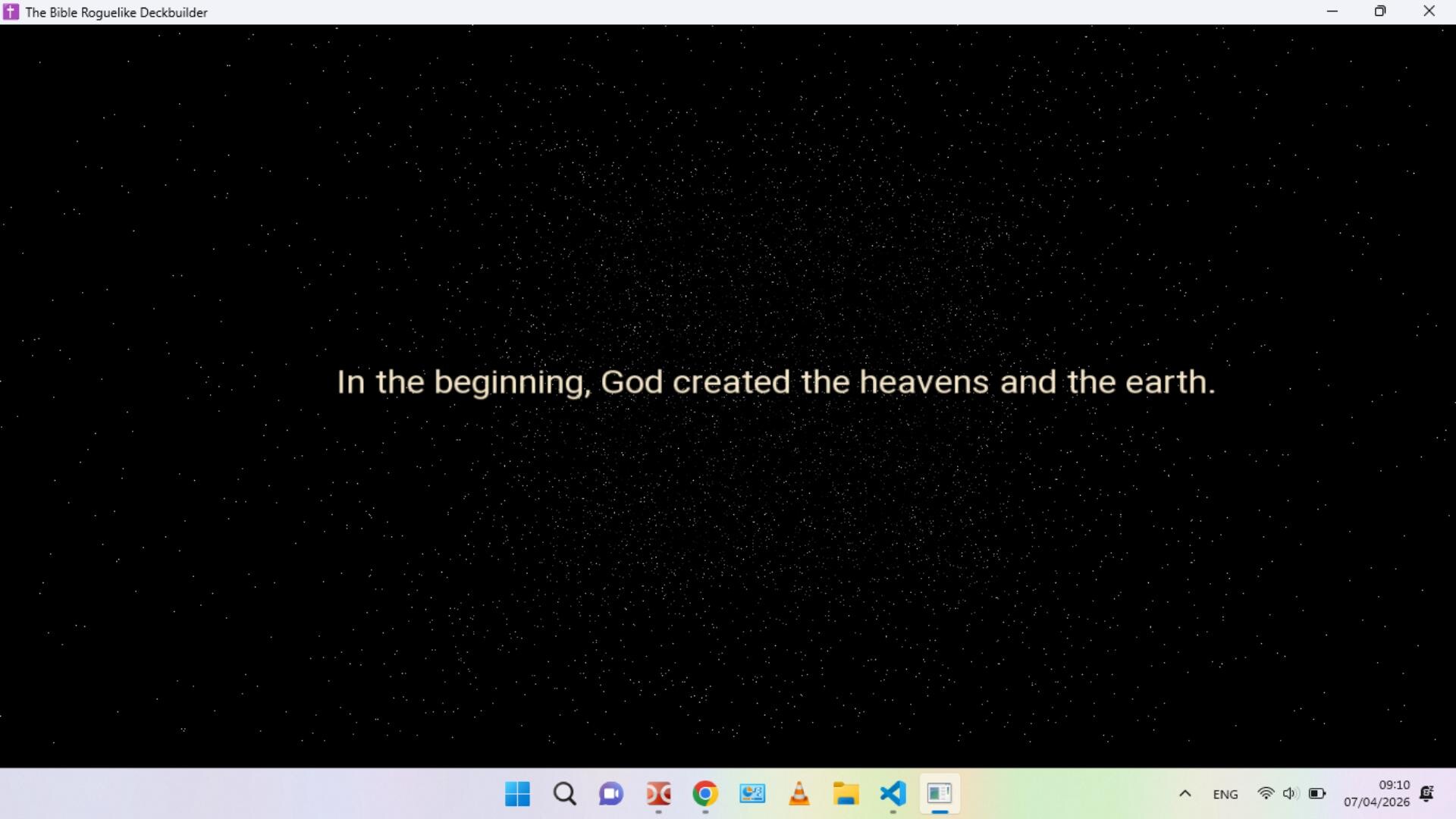Open Wi-Fi network settings from the tray

1266,794
